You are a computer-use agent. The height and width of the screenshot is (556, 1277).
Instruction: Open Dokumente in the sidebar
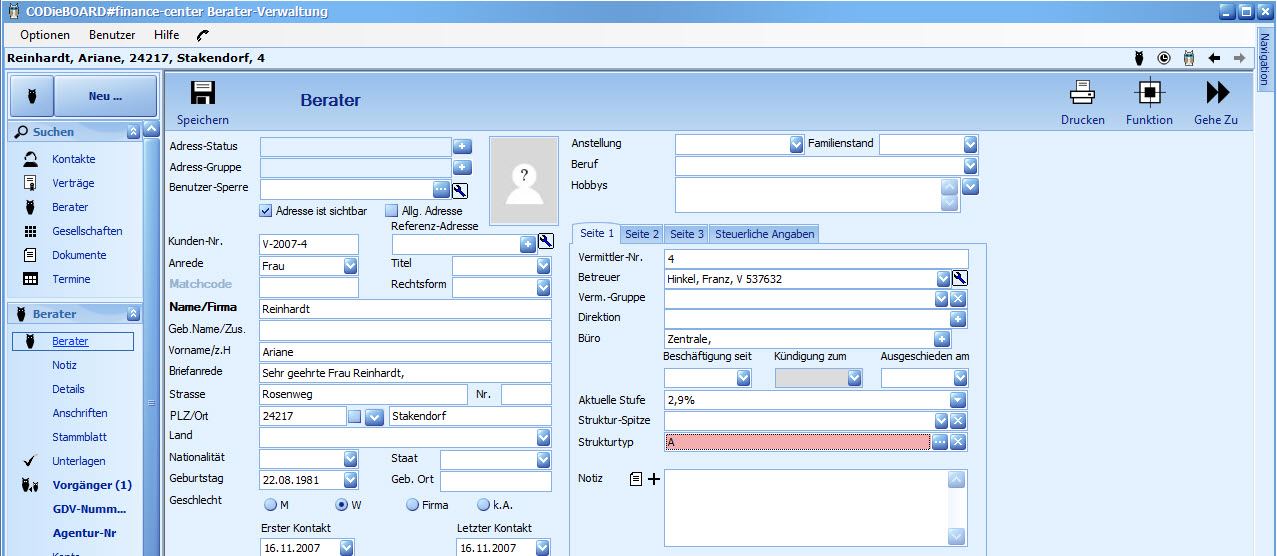point(79,255)
